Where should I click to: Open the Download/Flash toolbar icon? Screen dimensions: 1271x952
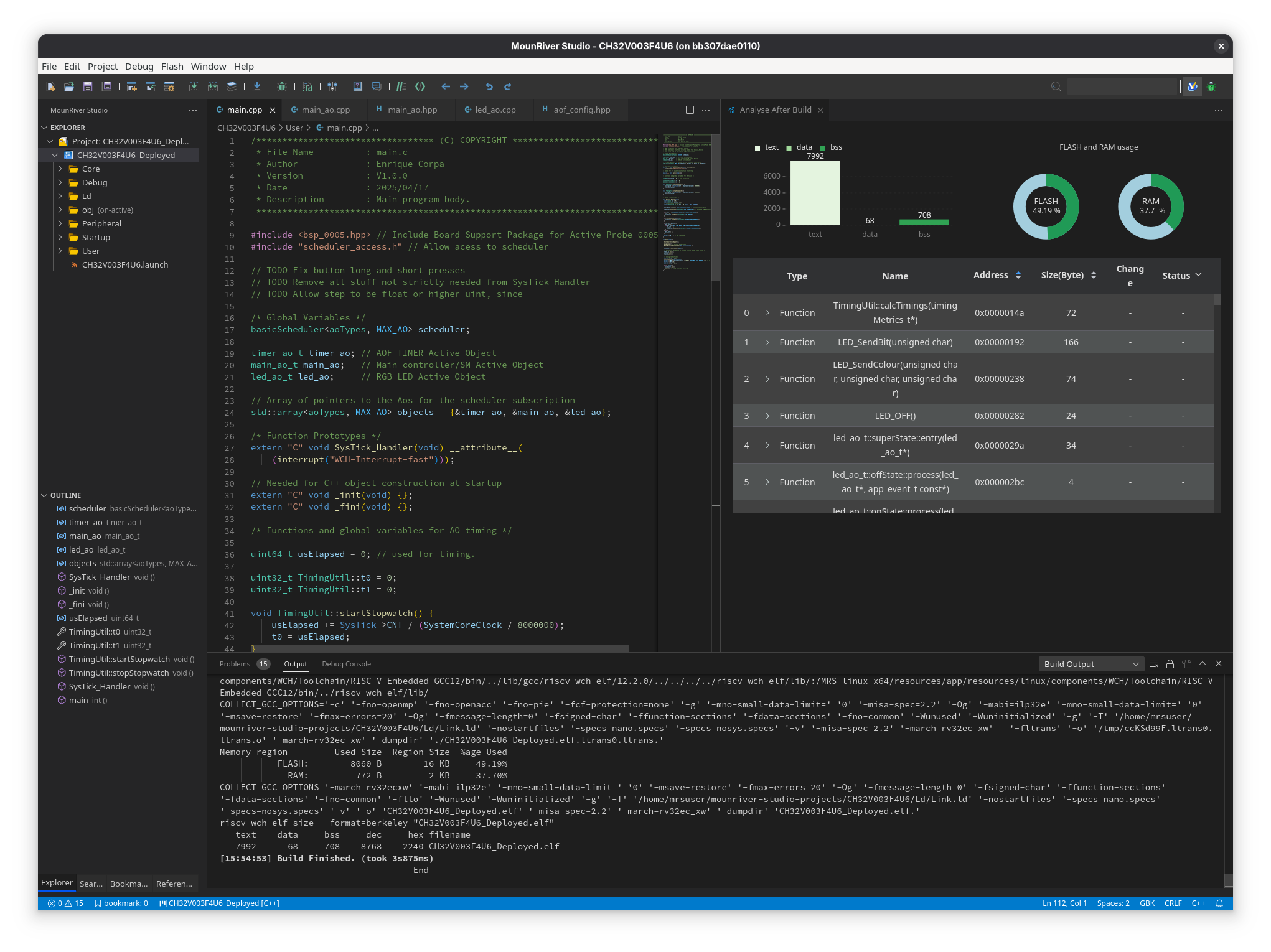(x=257, y=86)
